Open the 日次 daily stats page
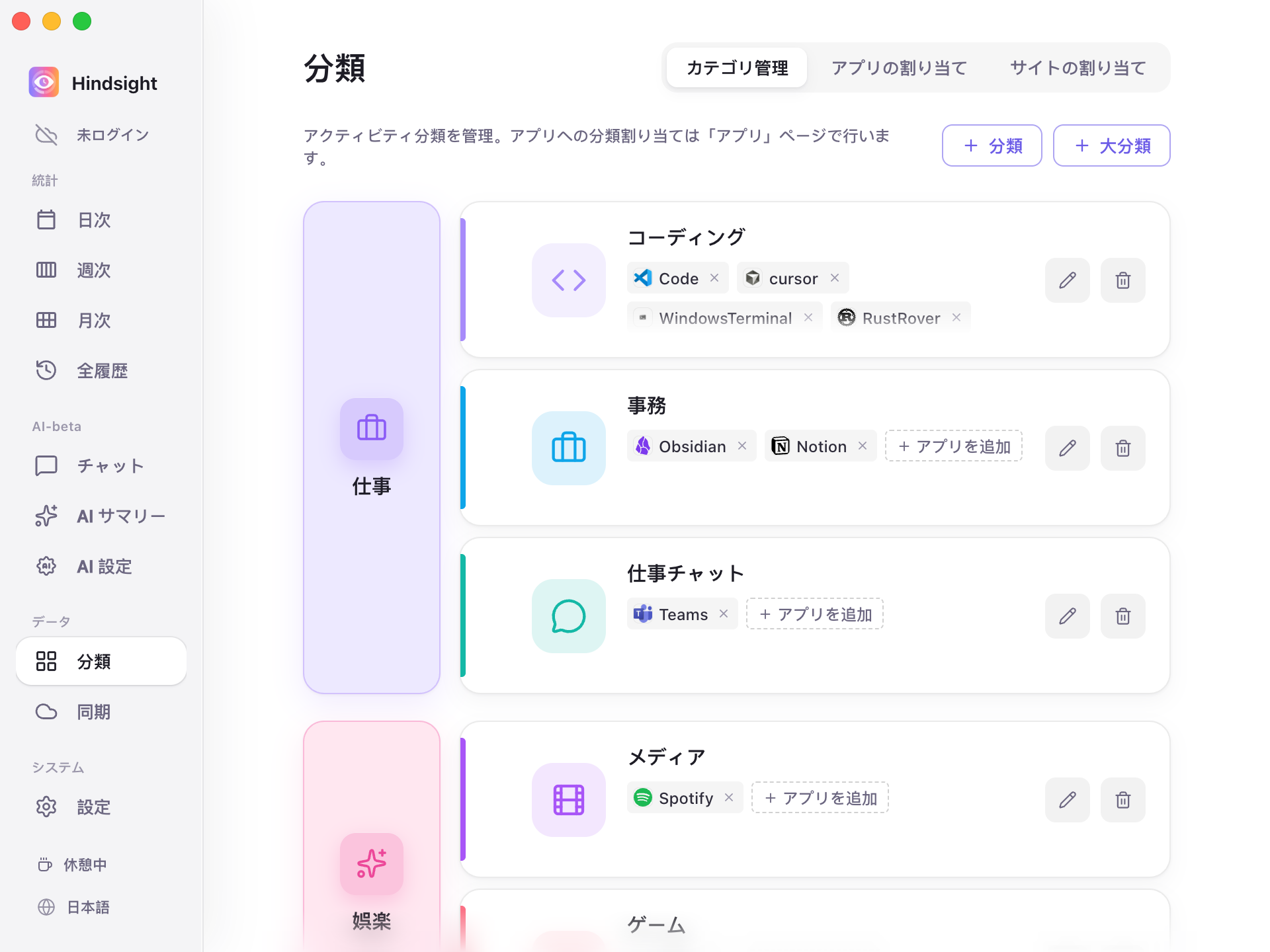The width and height of the screenshot is (1270, 952). pyautogui.click(x=101, y=220)
